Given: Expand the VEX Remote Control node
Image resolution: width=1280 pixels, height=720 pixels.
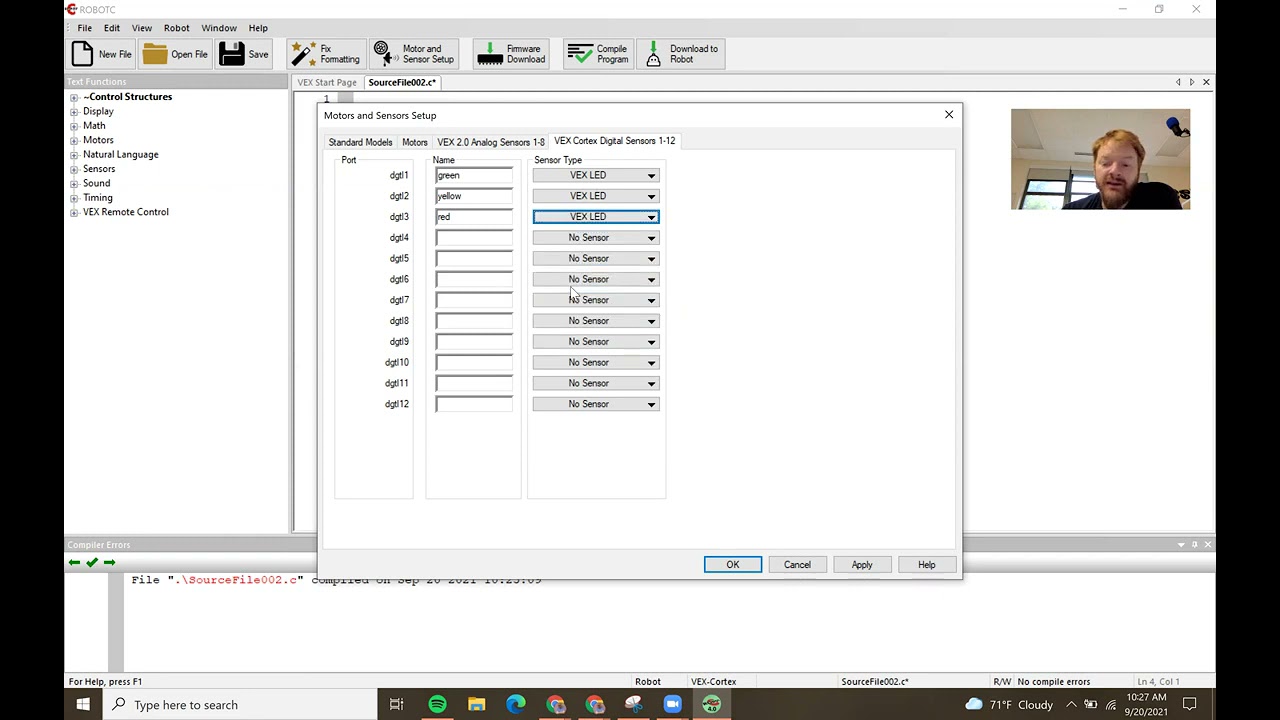Looking at the screenshot, I should [74, 212].
